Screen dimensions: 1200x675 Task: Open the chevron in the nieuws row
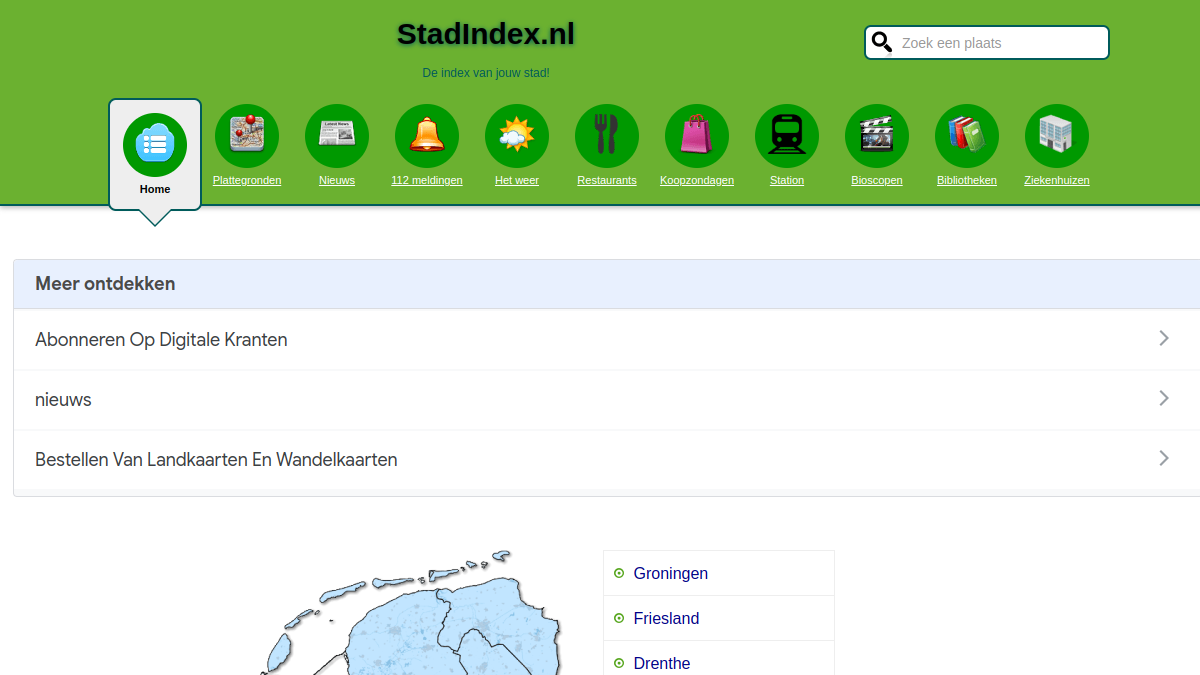1164,398
